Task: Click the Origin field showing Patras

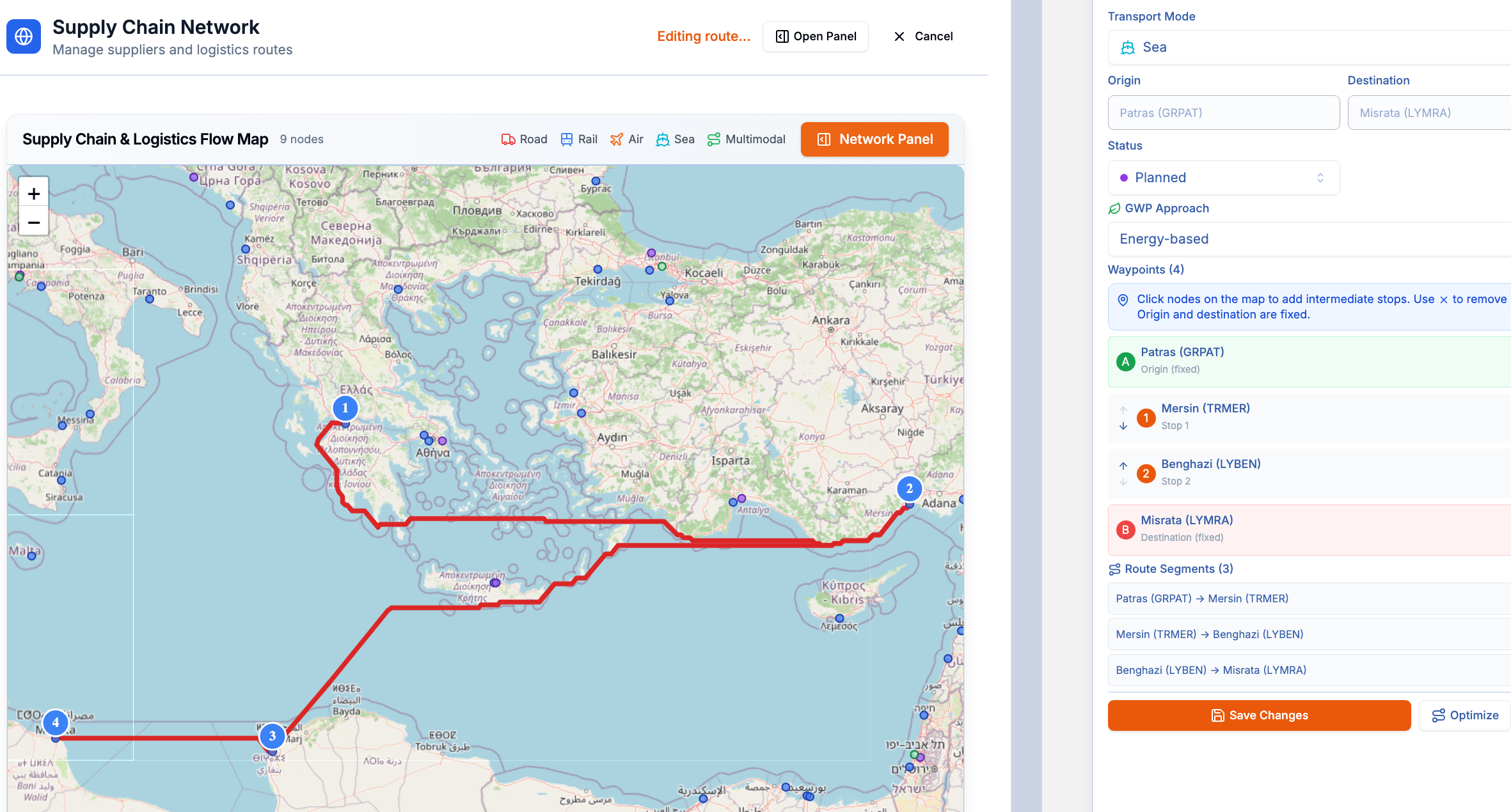Action: 1223,113
